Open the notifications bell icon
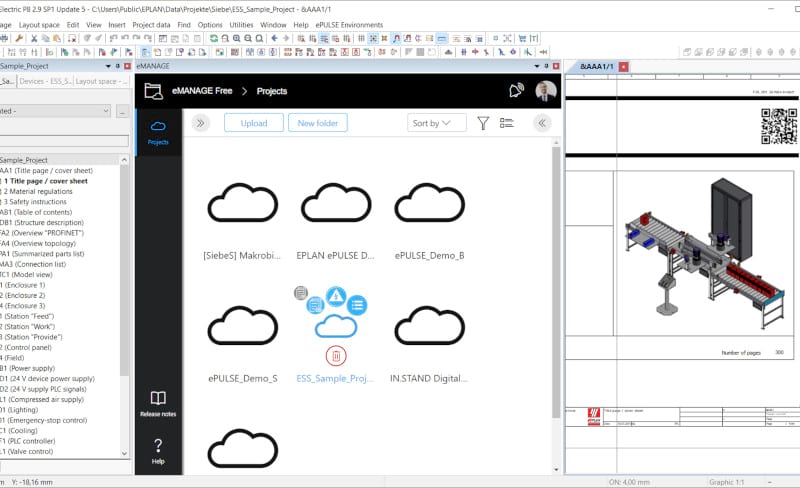This screenshot has width=800, height=488. (516, 91)
